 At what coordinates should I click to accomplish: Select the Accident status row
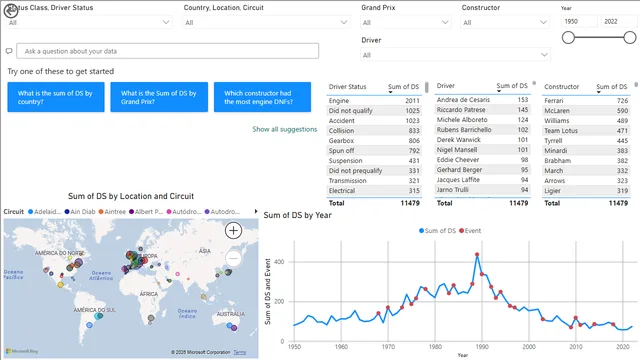(374, 120)
